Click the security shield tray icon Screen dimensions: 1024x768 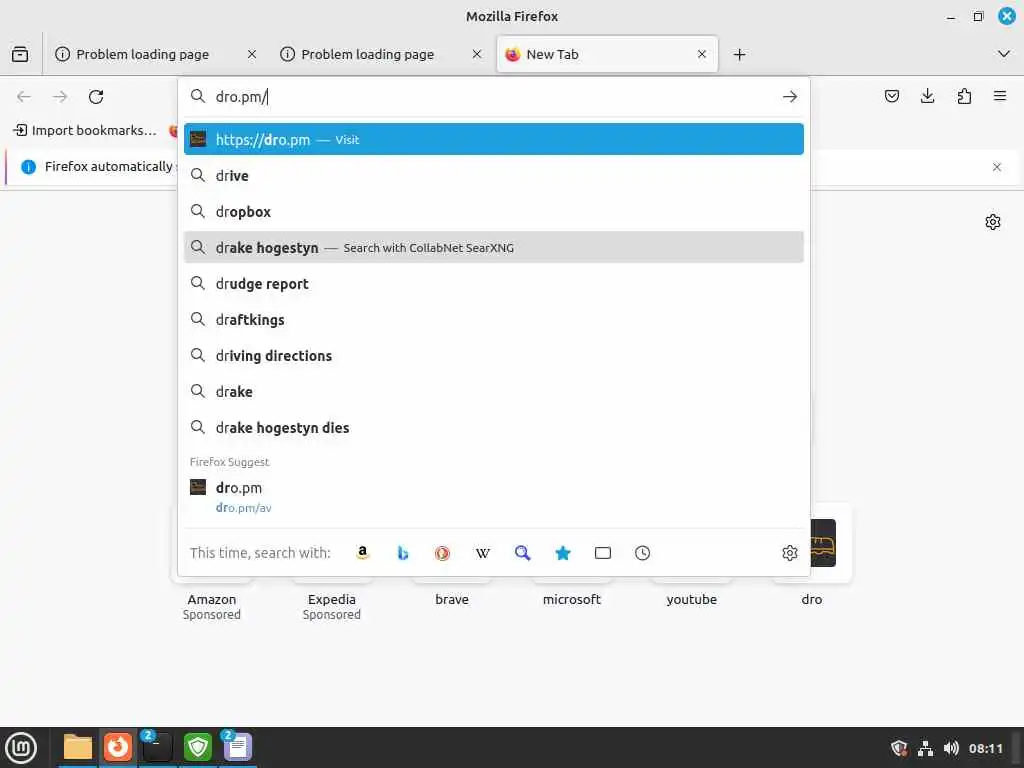pos(899,748)
